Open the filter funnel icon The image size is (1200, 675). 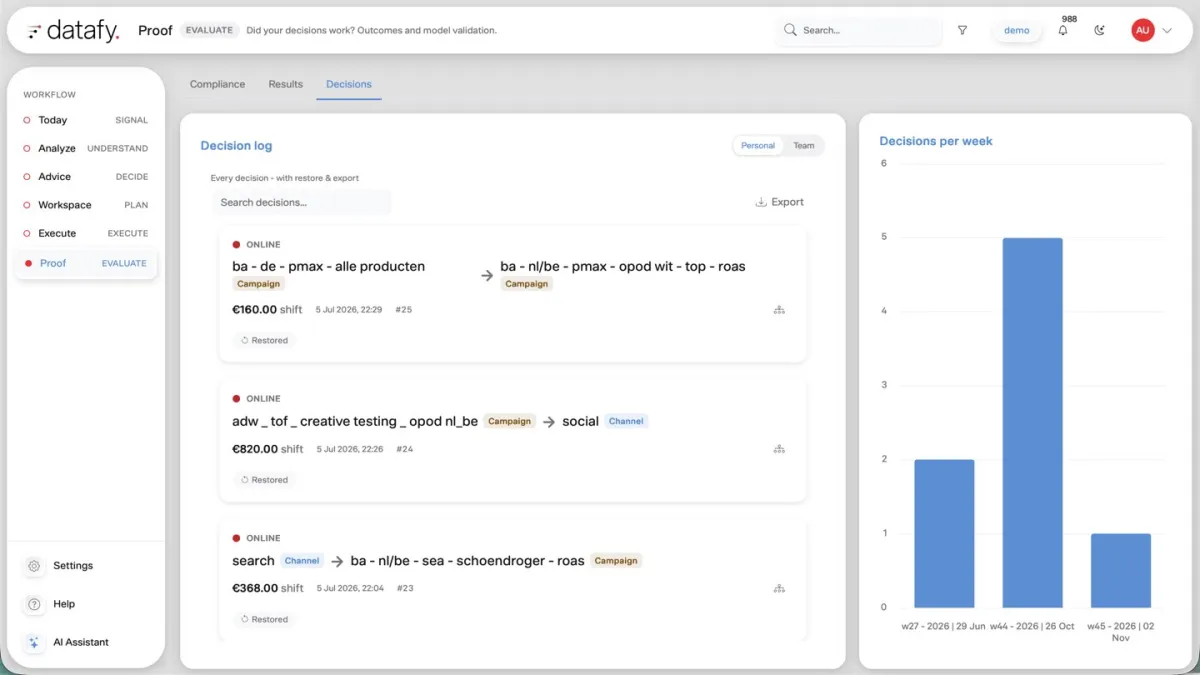coord(962,30)
